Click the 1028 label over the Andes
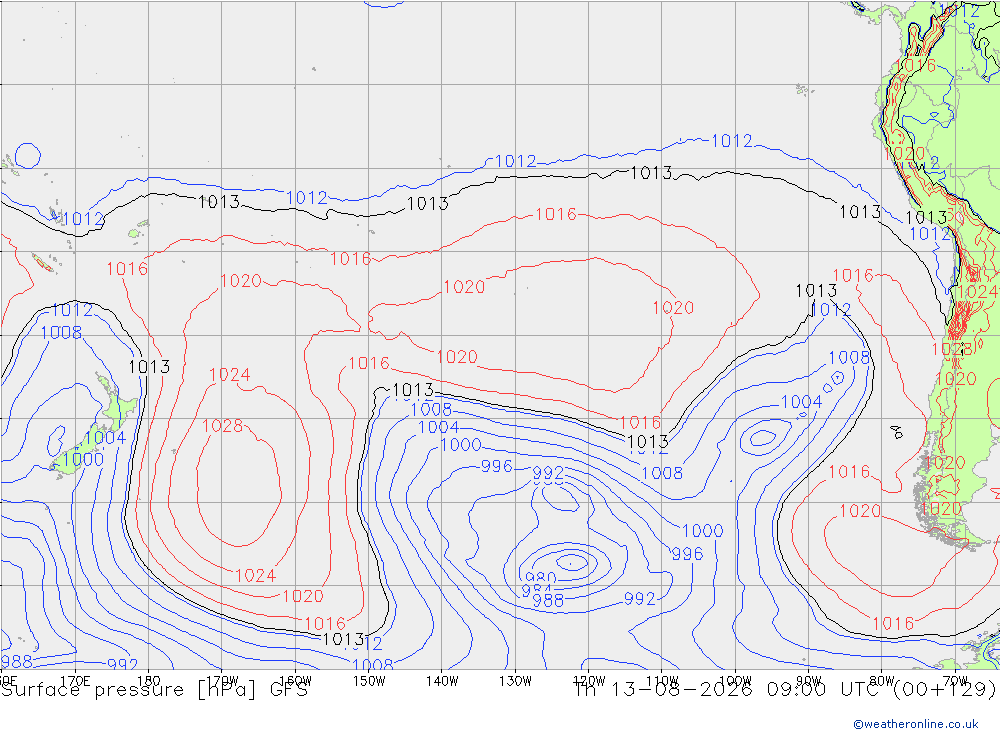 click(951, 349)
